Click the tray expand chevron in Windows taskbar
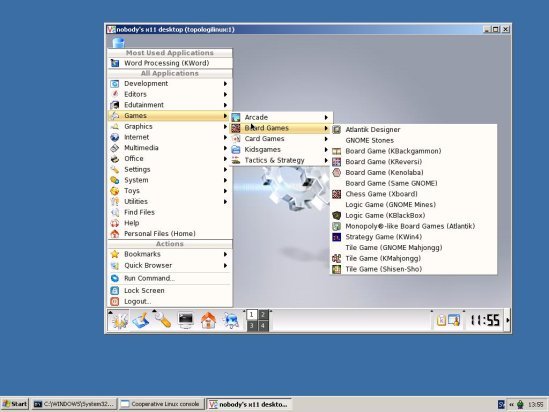The image size is (549, 412). (x=511, y=405)
